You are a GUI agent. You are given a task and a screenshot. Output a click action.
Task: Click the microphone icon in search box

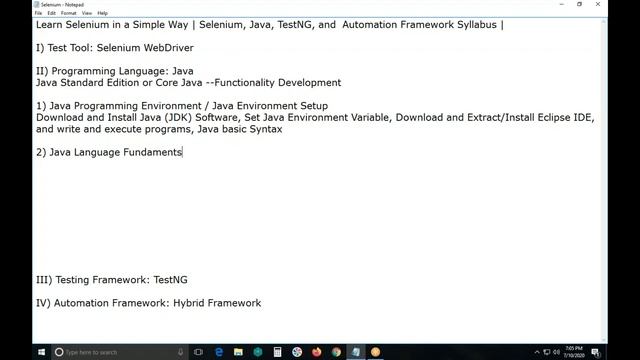tap(180, 352)
